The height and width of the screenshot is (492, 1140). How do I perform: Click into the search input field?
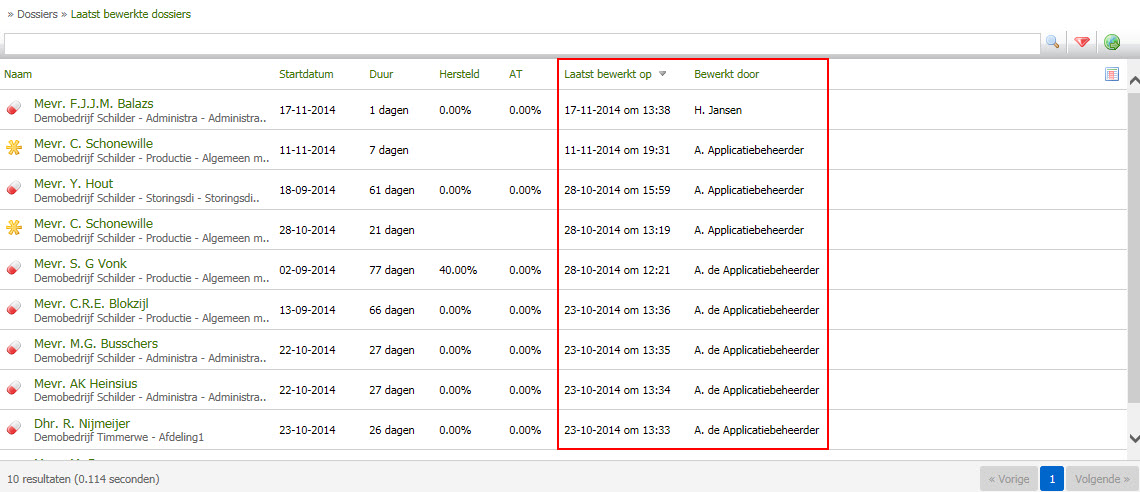tap(520, 43)
